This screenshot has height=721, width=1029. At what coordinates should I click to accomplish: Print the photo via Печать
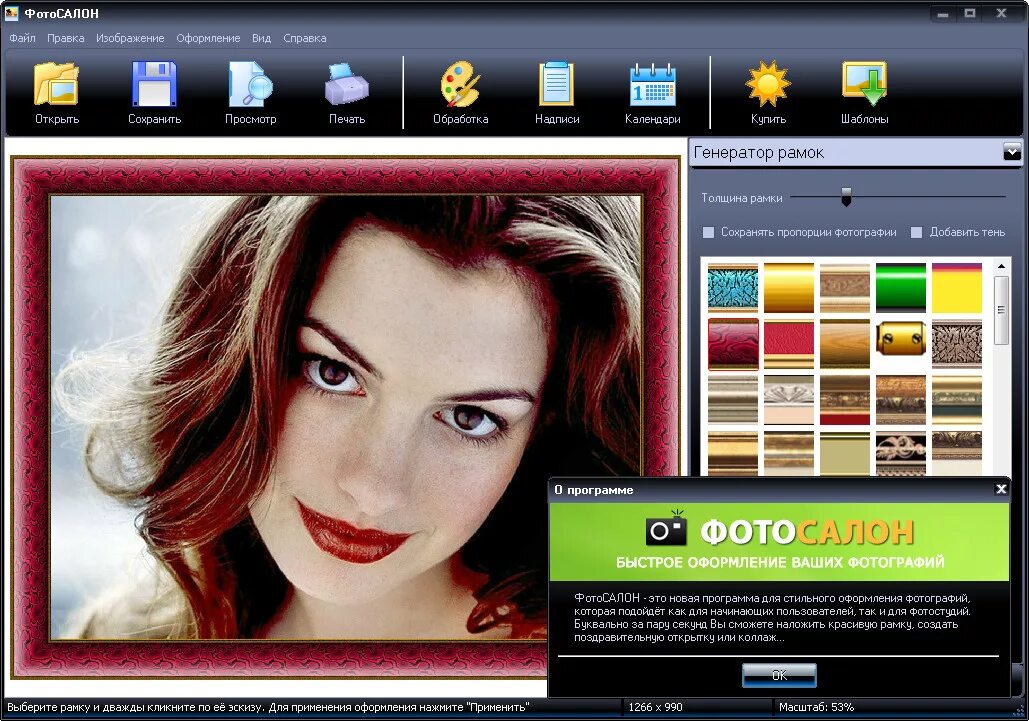[346, 92]
